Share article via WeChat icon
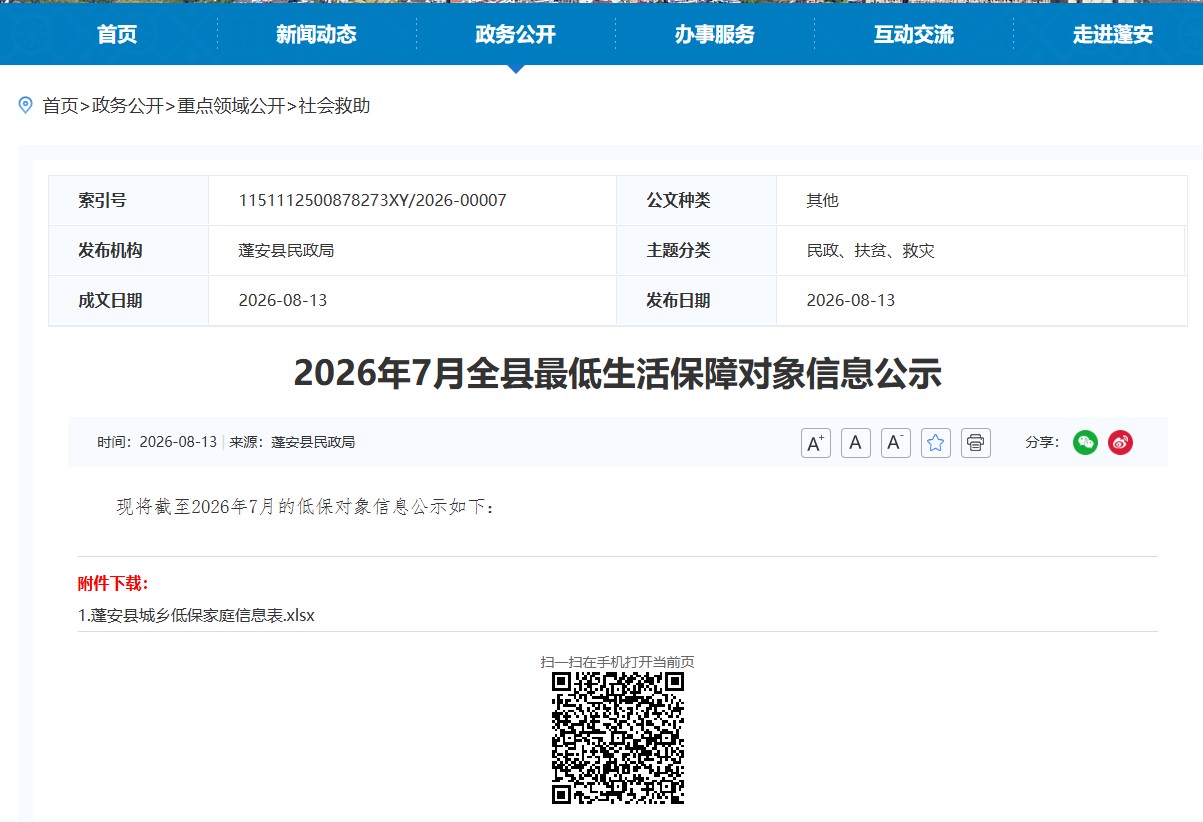 (1086, 442)
